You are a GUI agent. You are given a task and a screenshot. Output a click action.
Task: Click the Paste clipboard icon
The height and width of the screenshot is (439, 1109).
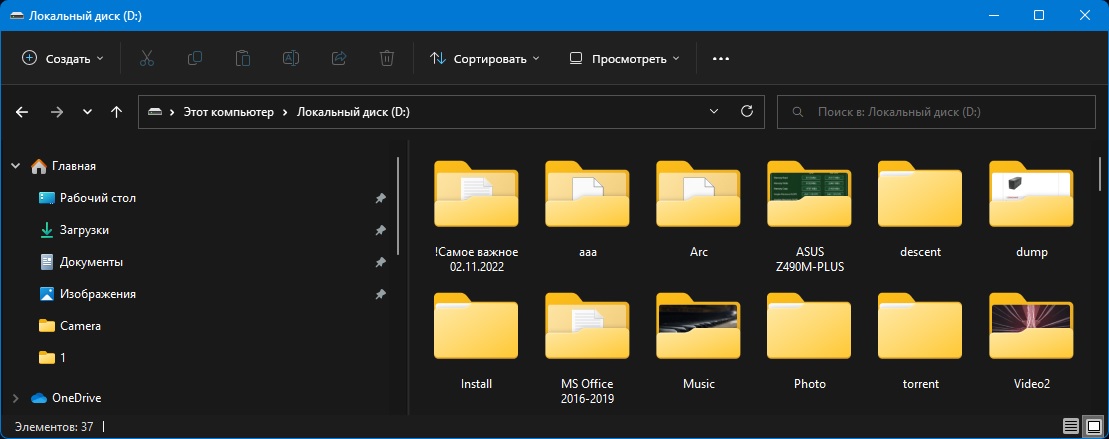click(x=243, y=59)
